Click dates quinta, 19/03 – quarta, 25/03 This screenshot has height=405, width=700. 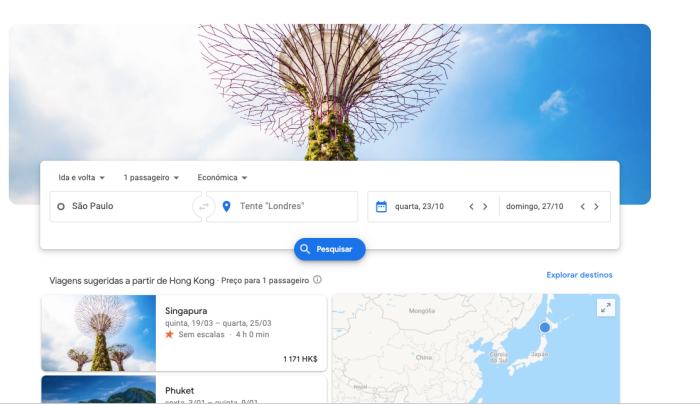pos(218,323)
